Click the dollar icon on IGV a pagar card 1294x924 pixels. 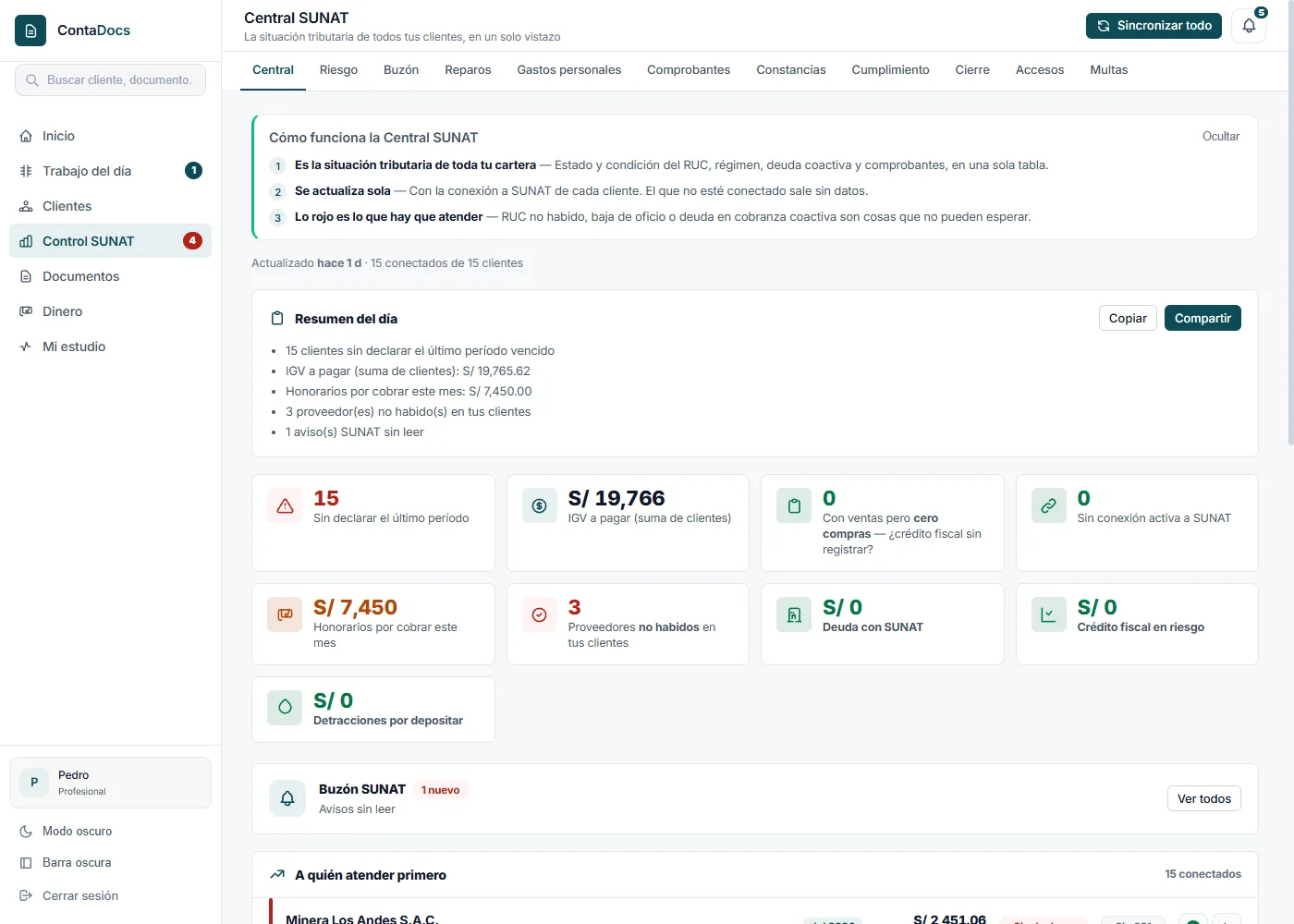(540, 506)
